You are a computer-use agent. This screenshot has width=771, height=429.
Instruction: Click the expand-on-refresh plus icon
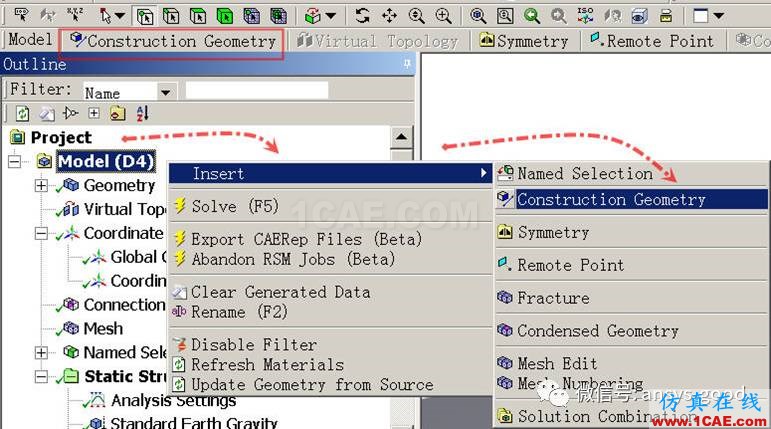[93, 114]
